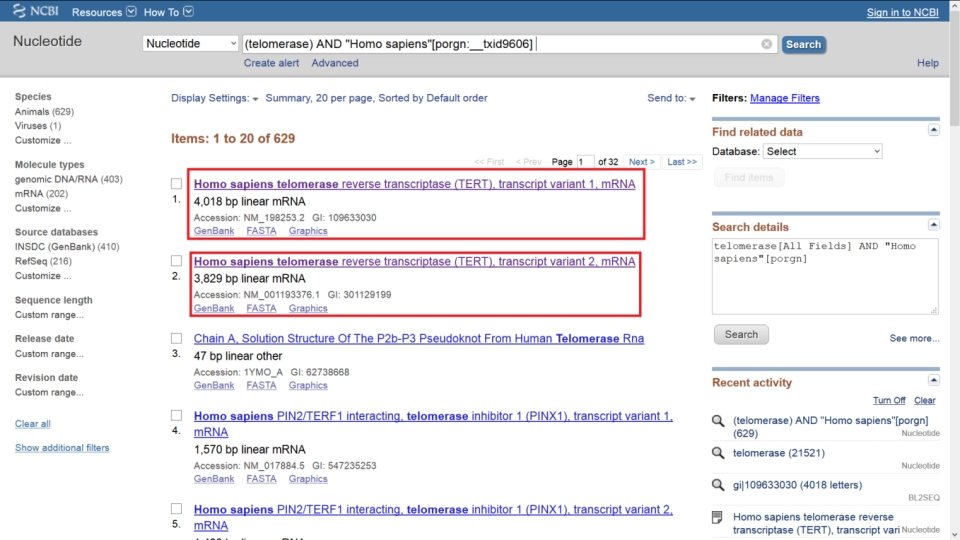Click Create alert link
Screen dimensions: 960x540
pyautogui.click(x=271, y=63)
